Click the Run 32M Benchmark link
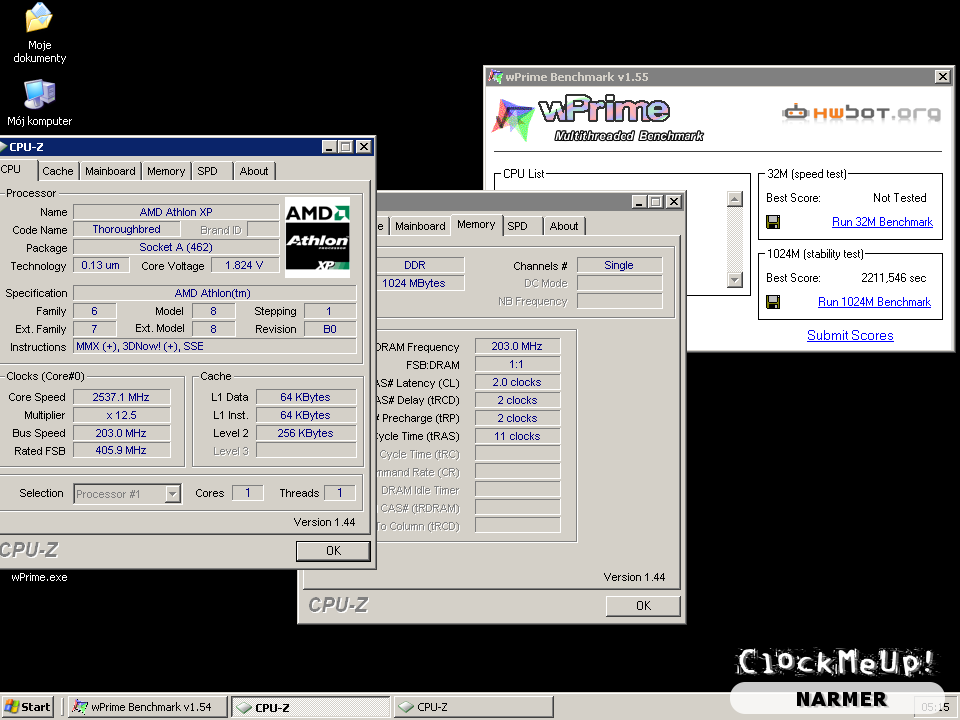This screenshot has width=960, height=720. [882, 222]
